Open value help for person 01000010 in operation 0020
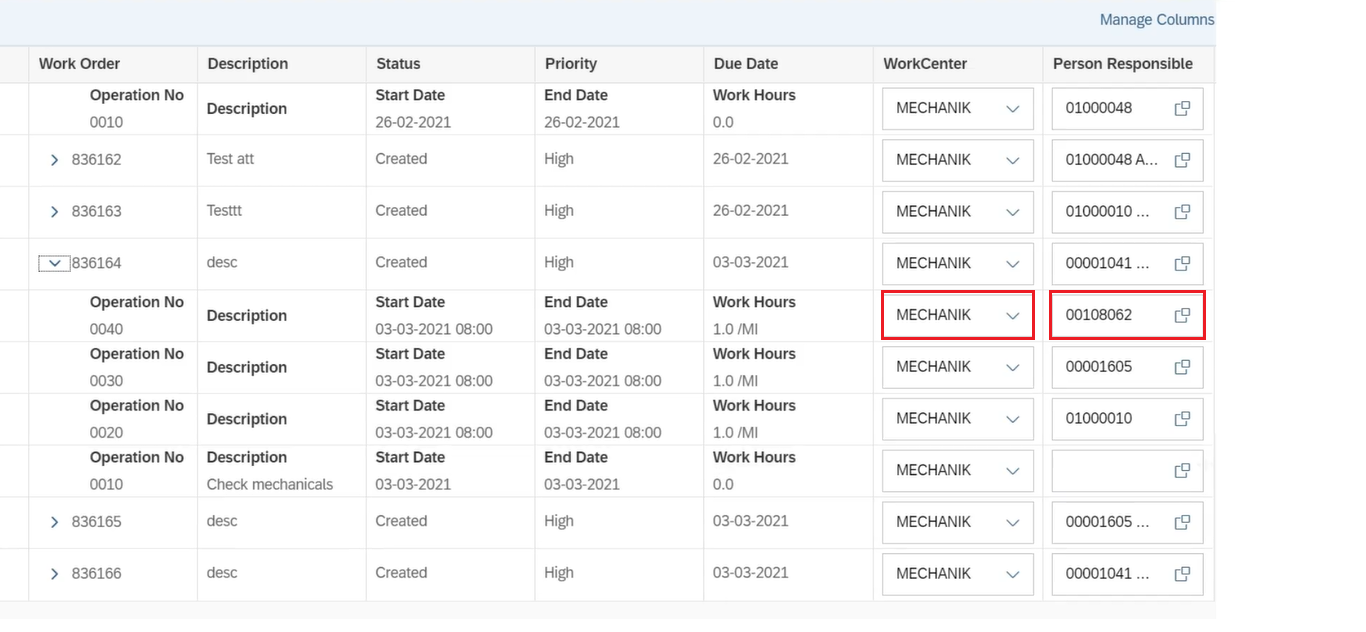The height and width of the screenshot is (632, 1366). click(x=1181, y=419)
